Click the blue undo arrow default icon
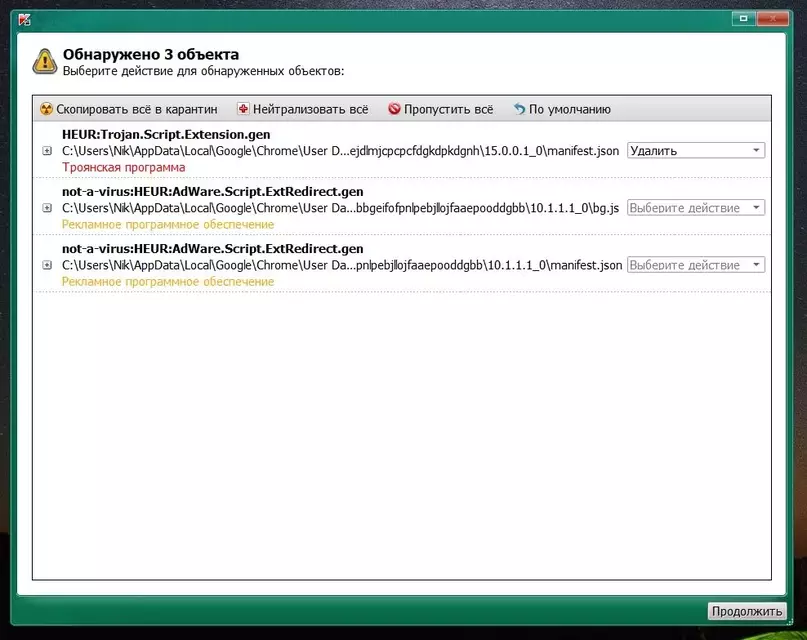Screen dimensions: 807x640 click(519, 109)
